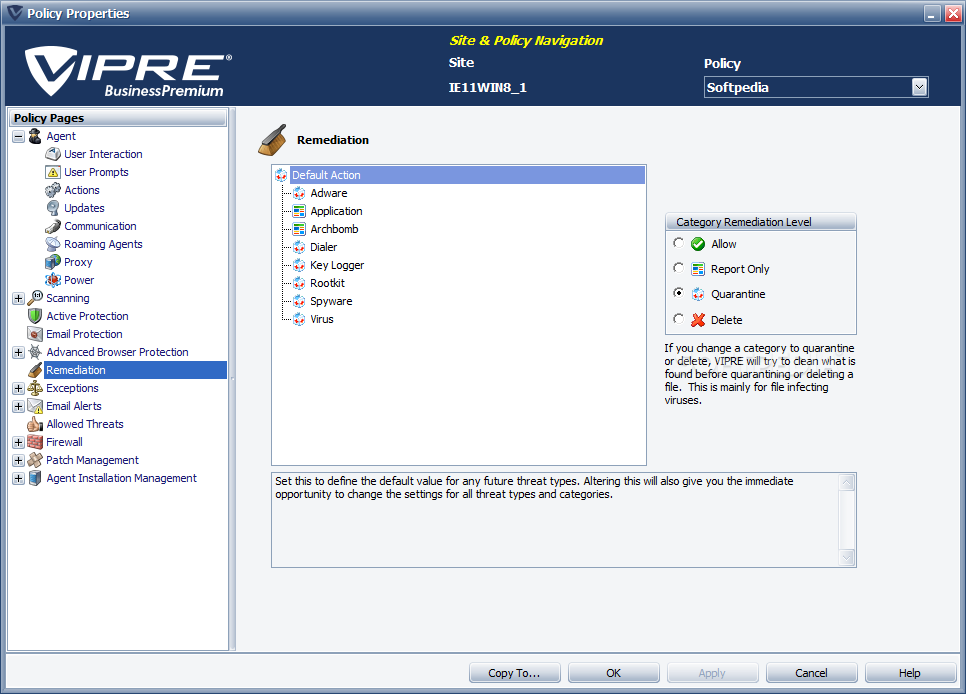Click the Copy To... button
This screenshot has width=966, height=694.
(514, 673)
